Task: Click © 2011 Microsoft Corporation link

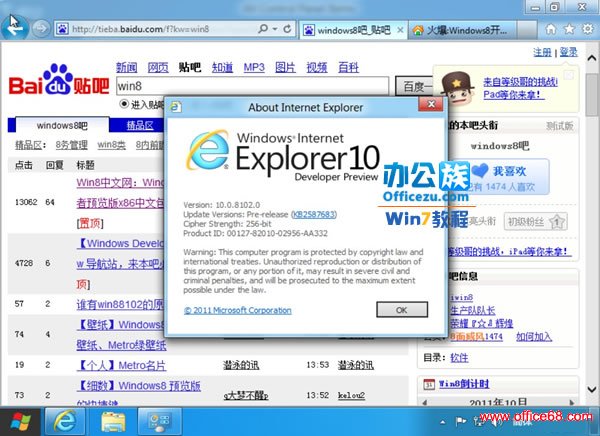Action: pos(238,310)
